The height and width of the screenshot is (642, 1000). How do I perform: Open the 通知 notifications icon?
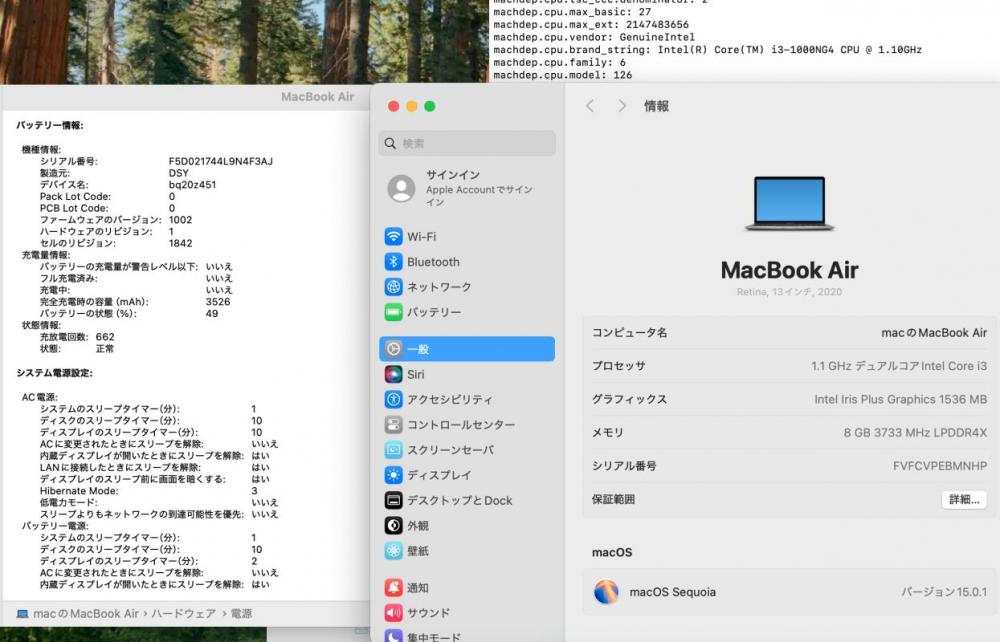point(393,588)
